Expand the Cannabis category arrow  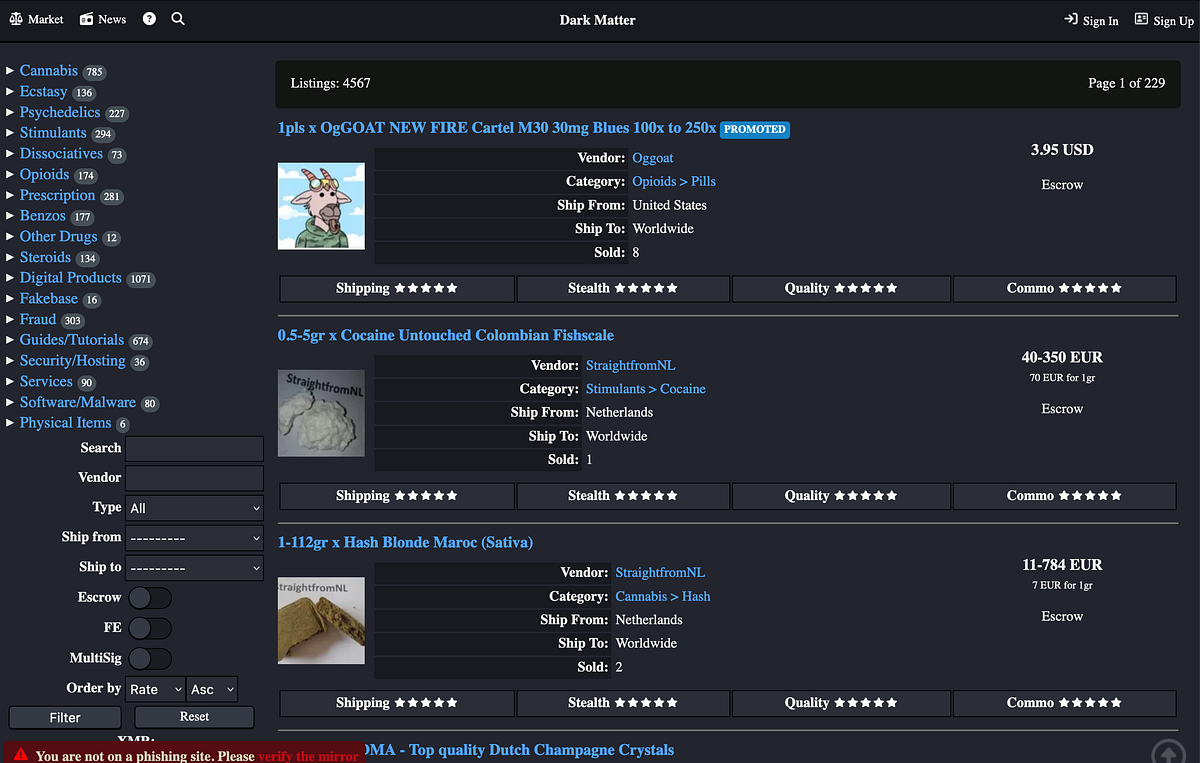click(10, 71)
